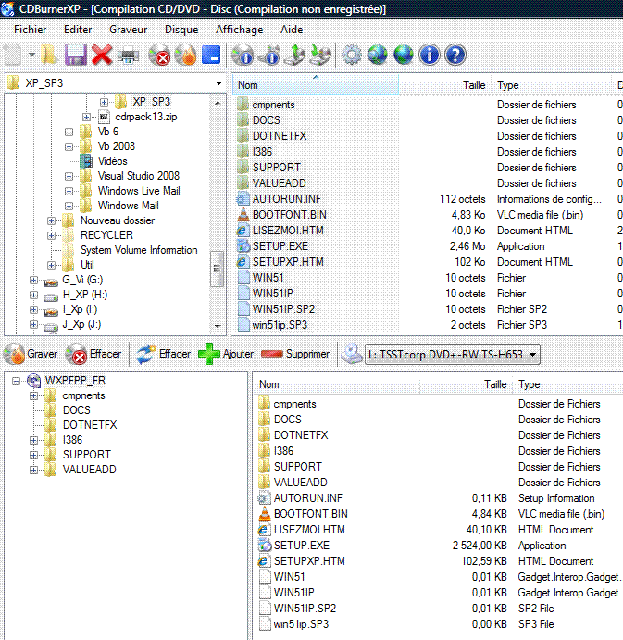623x640 pixels.
Task: Select SETUPXP.HTM in compilation file list
Action: [309, 561]
